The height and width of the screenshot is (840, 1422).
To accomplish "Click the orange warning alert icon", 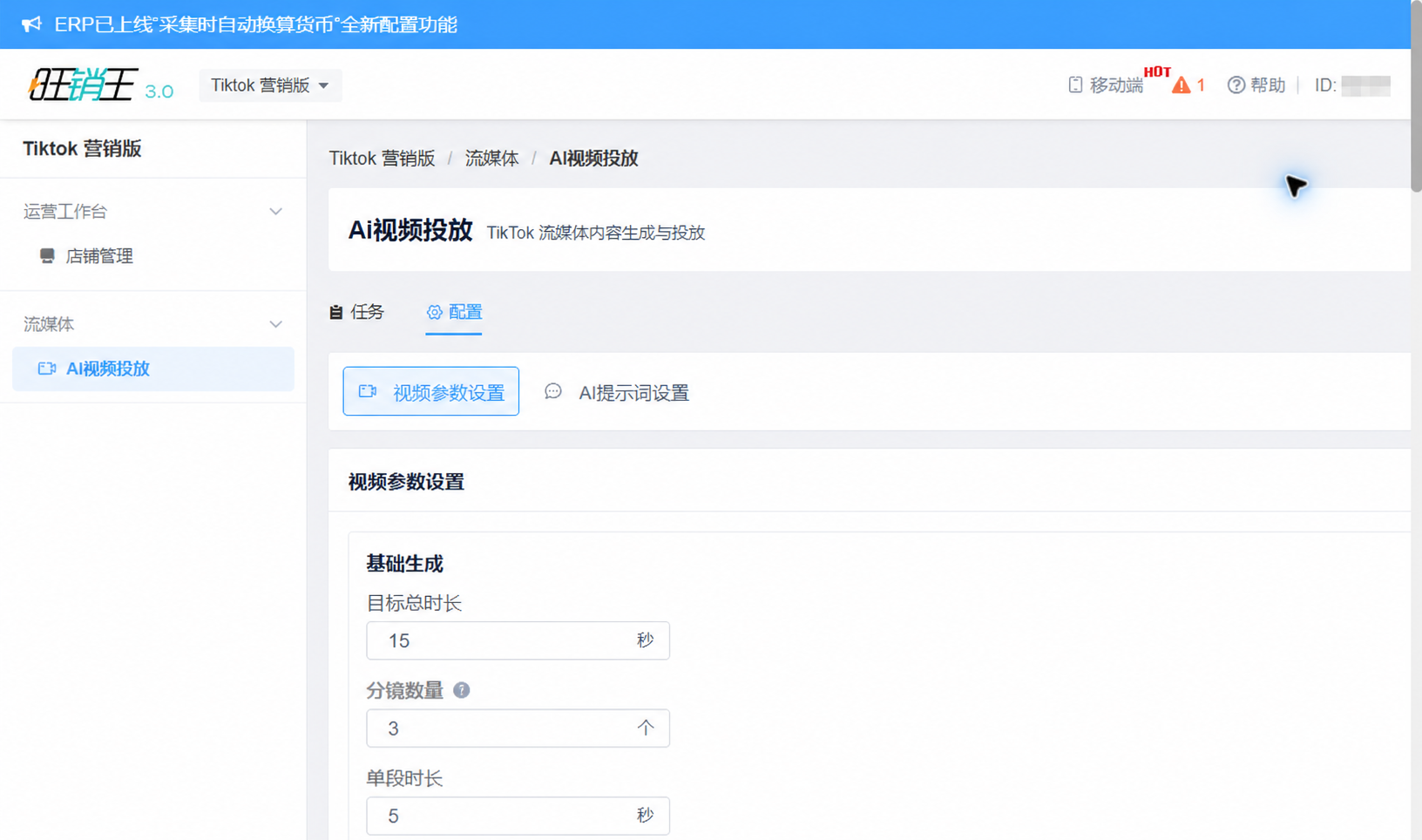I will pos(1181,85).
